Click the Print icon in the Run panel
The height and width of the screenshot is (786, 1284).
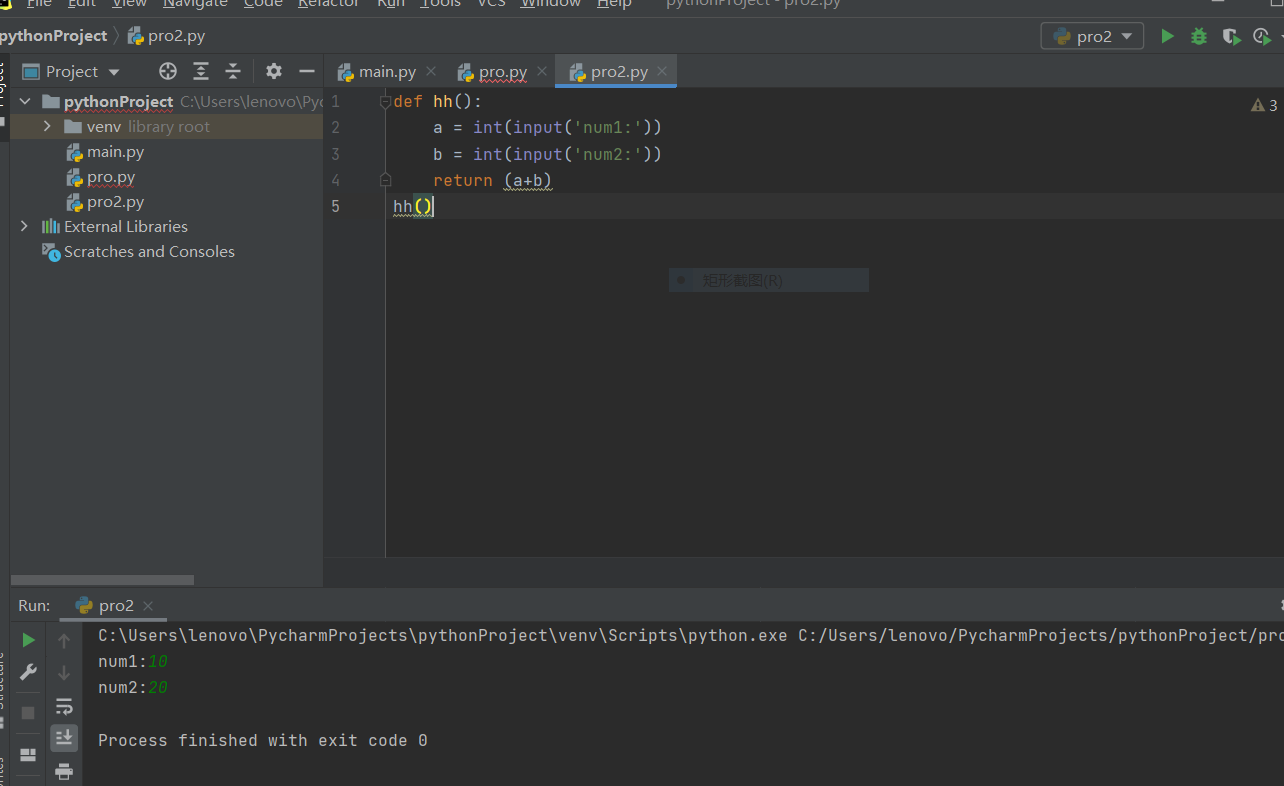click(64, 770)
